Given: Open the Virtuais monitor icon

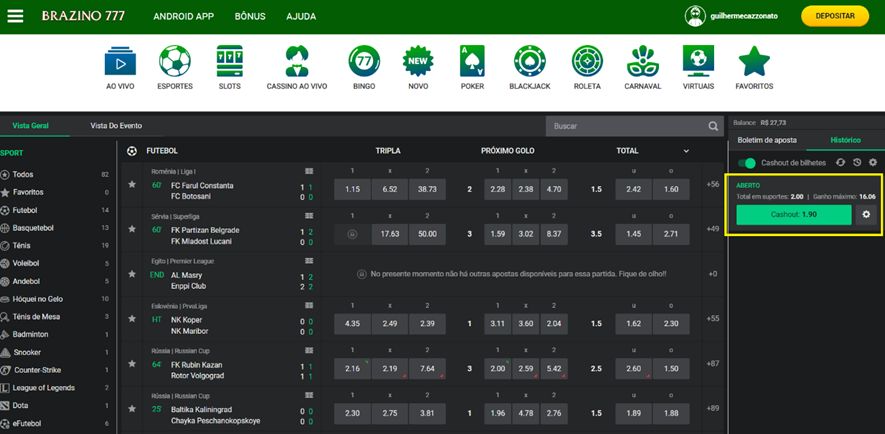Looking at the screenshot, I should (699, 61).
